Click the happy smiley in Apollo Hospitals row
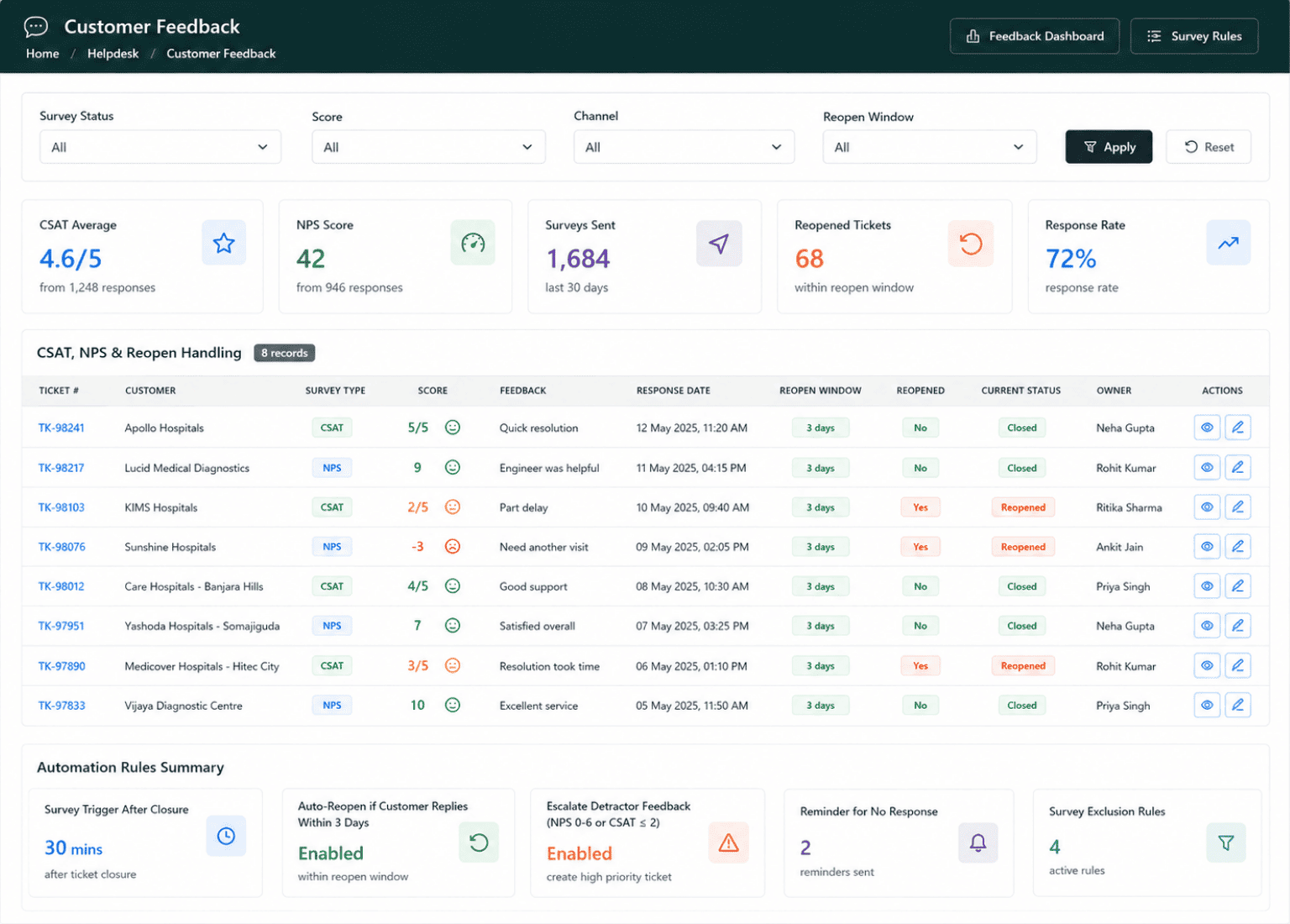 point(453,428)
